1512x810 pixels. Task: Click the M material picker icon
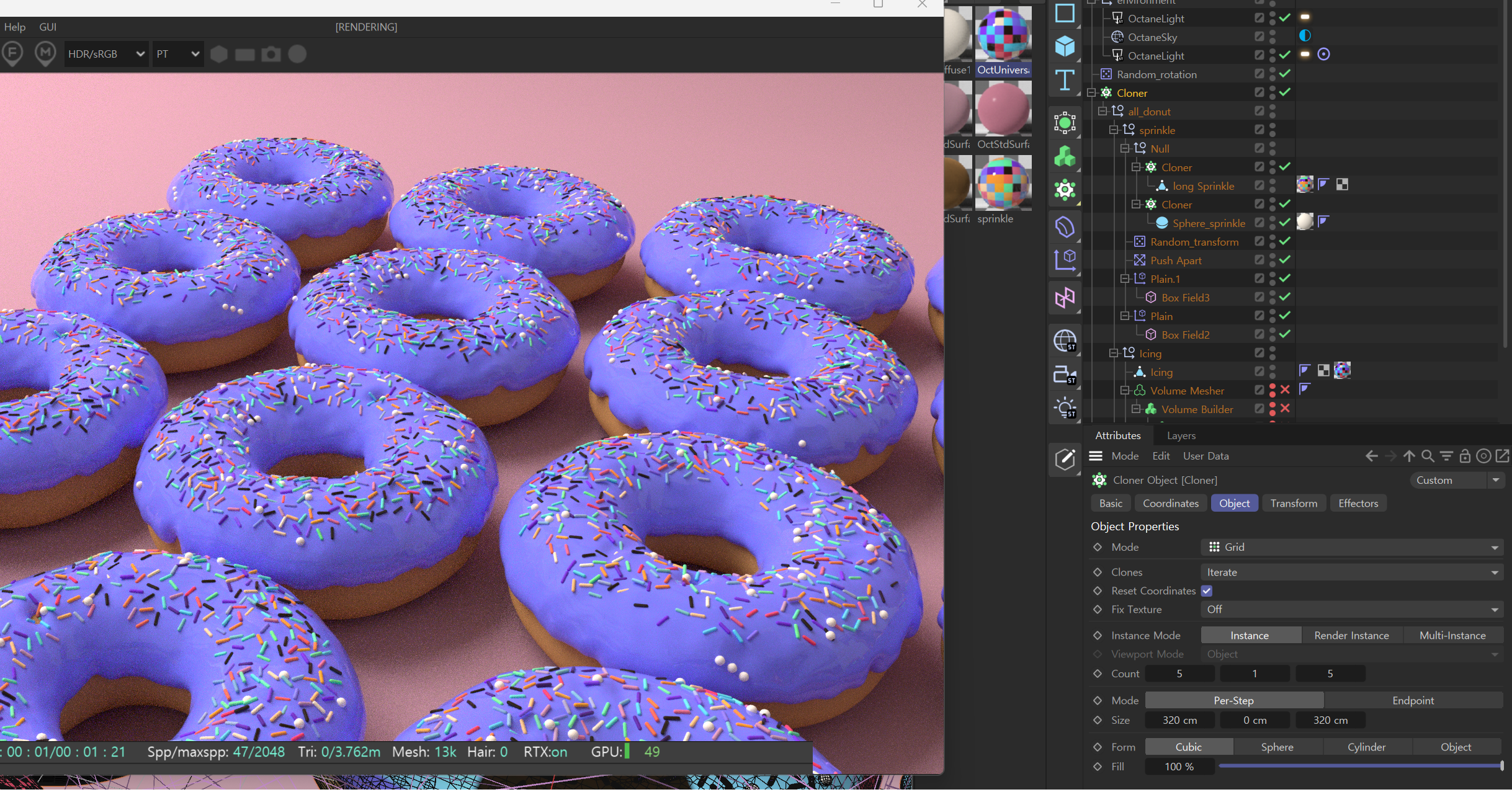click(x=45, y=54)
